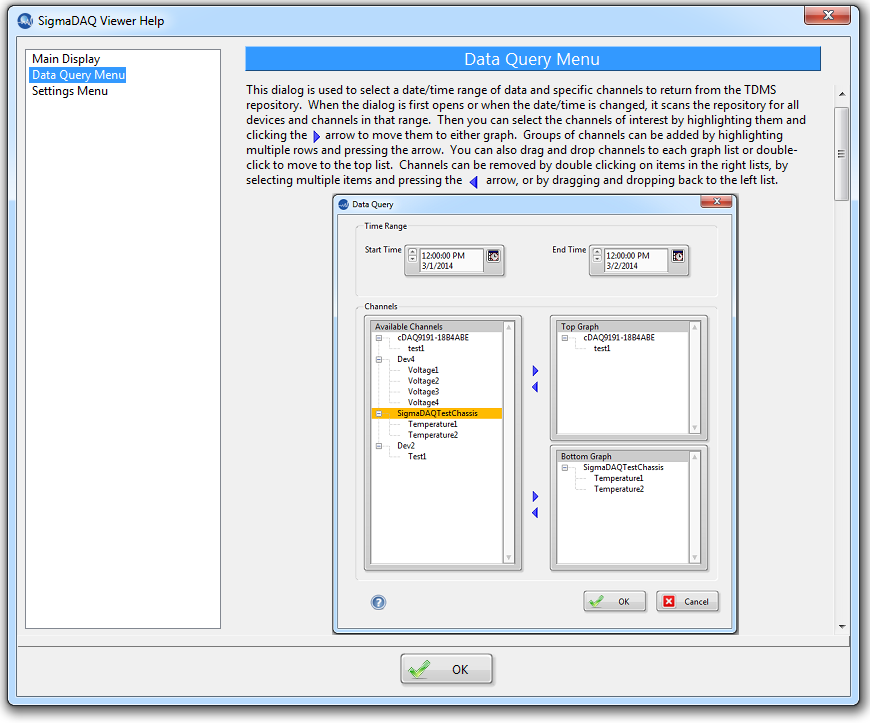Image resolution: width=870 pixels, height=723 pixels.
Task: Collapse cDAQ9191-18B4ABE in Available Channels
Action: pyautogui.click(x=378, y=338)
